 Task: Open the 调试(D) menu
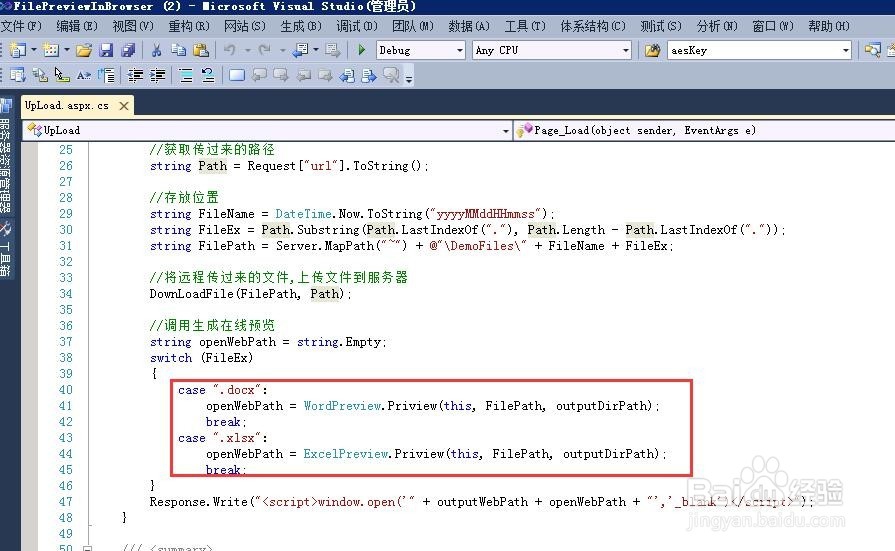coord(357,26)
